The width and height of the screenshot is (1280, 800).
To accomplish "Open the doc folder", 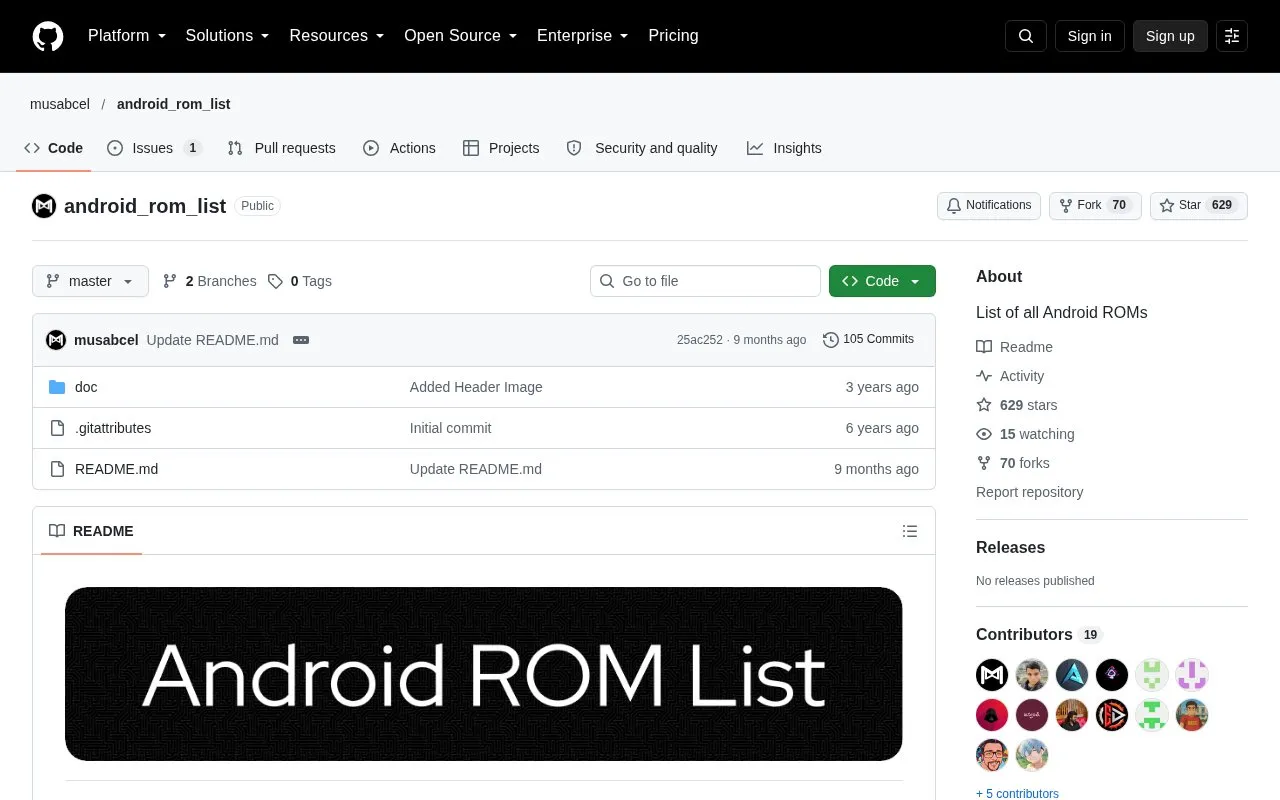I will pyautogui.click(x=86, y=387).
